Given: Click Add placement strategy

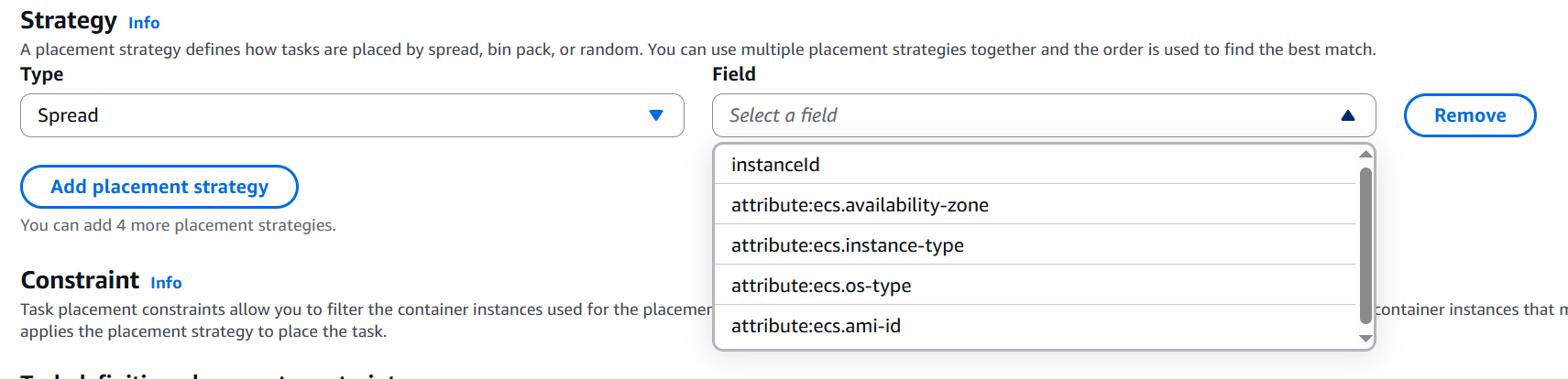Looking at the screenshot, I should [159, 187].
